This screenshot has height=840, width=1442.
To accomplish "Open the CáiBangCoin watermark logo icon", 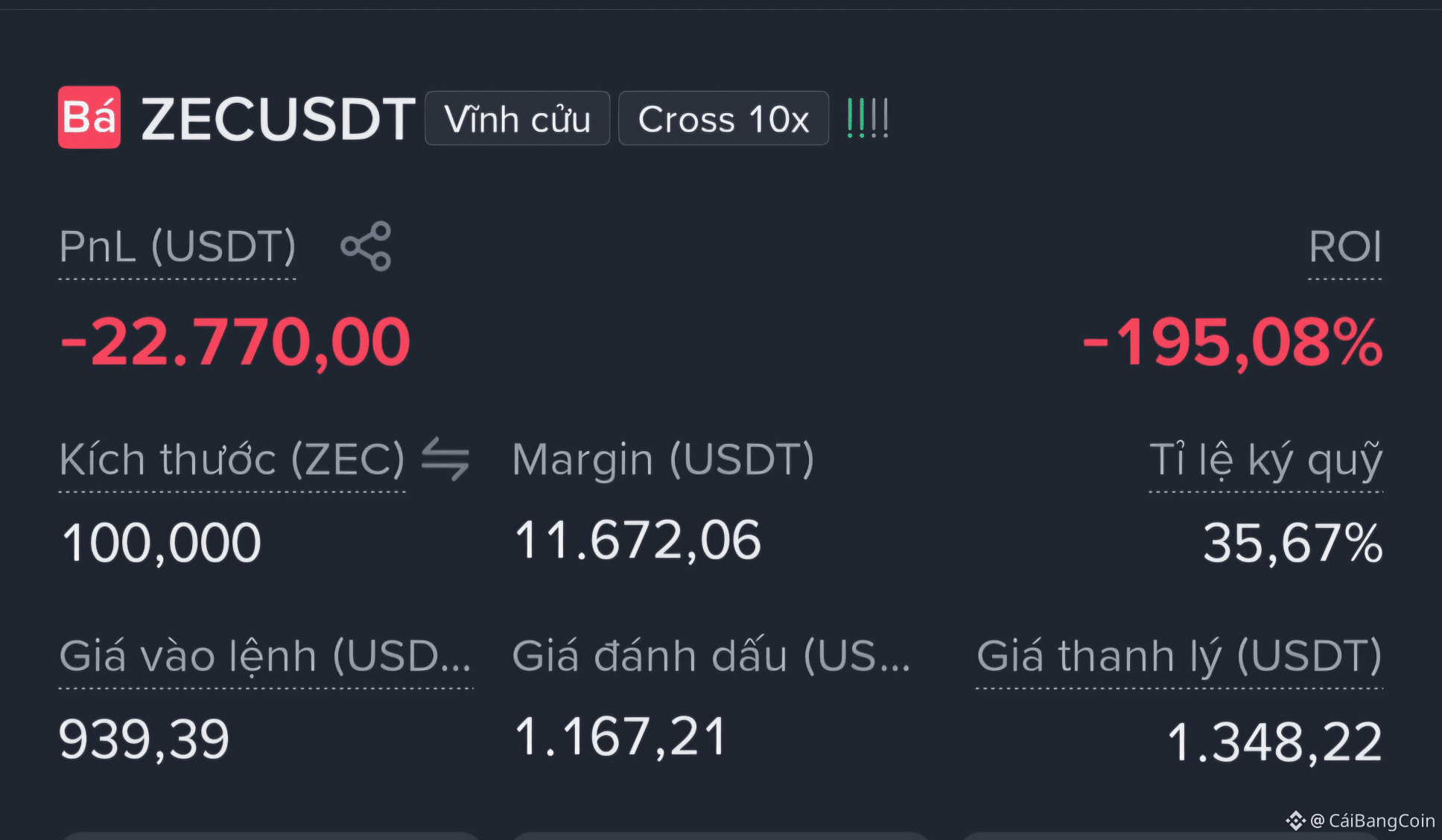I will [1295, 821].
